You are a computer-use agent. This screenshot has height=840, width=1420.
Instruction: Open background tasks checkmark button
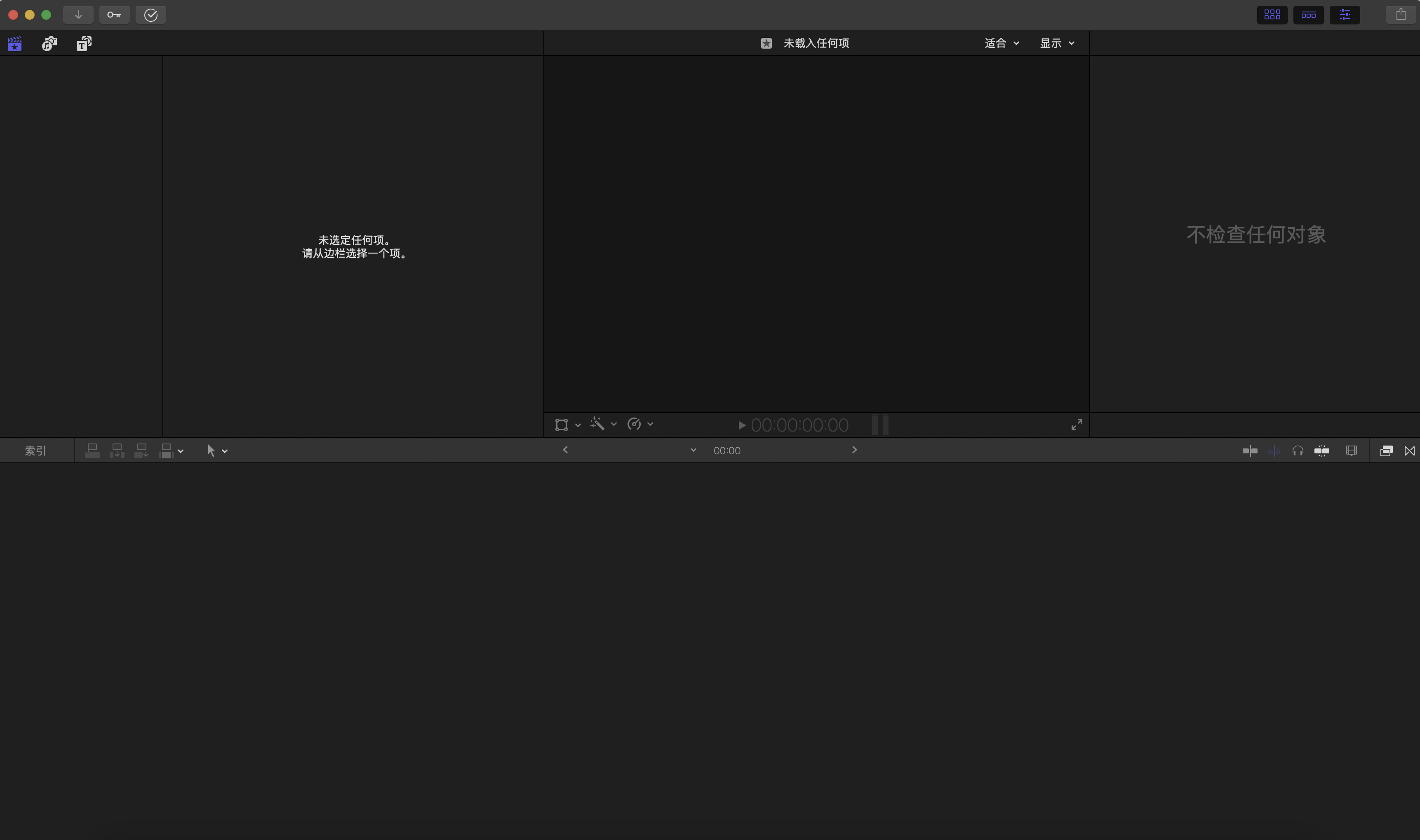pos(150,15)
